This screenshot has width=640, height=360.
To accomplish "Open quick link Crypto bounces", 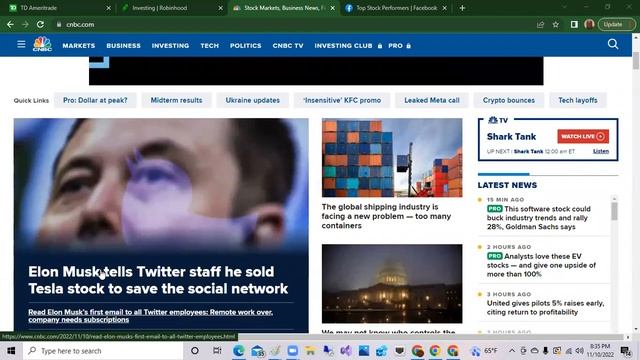I will [509, 100].
